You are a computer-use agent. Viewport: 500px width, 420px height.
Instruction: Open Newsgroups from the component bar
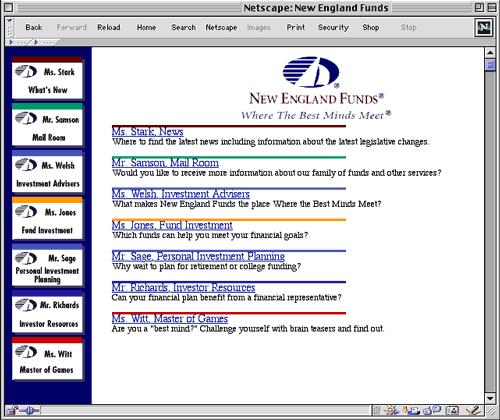pos(432,410)
